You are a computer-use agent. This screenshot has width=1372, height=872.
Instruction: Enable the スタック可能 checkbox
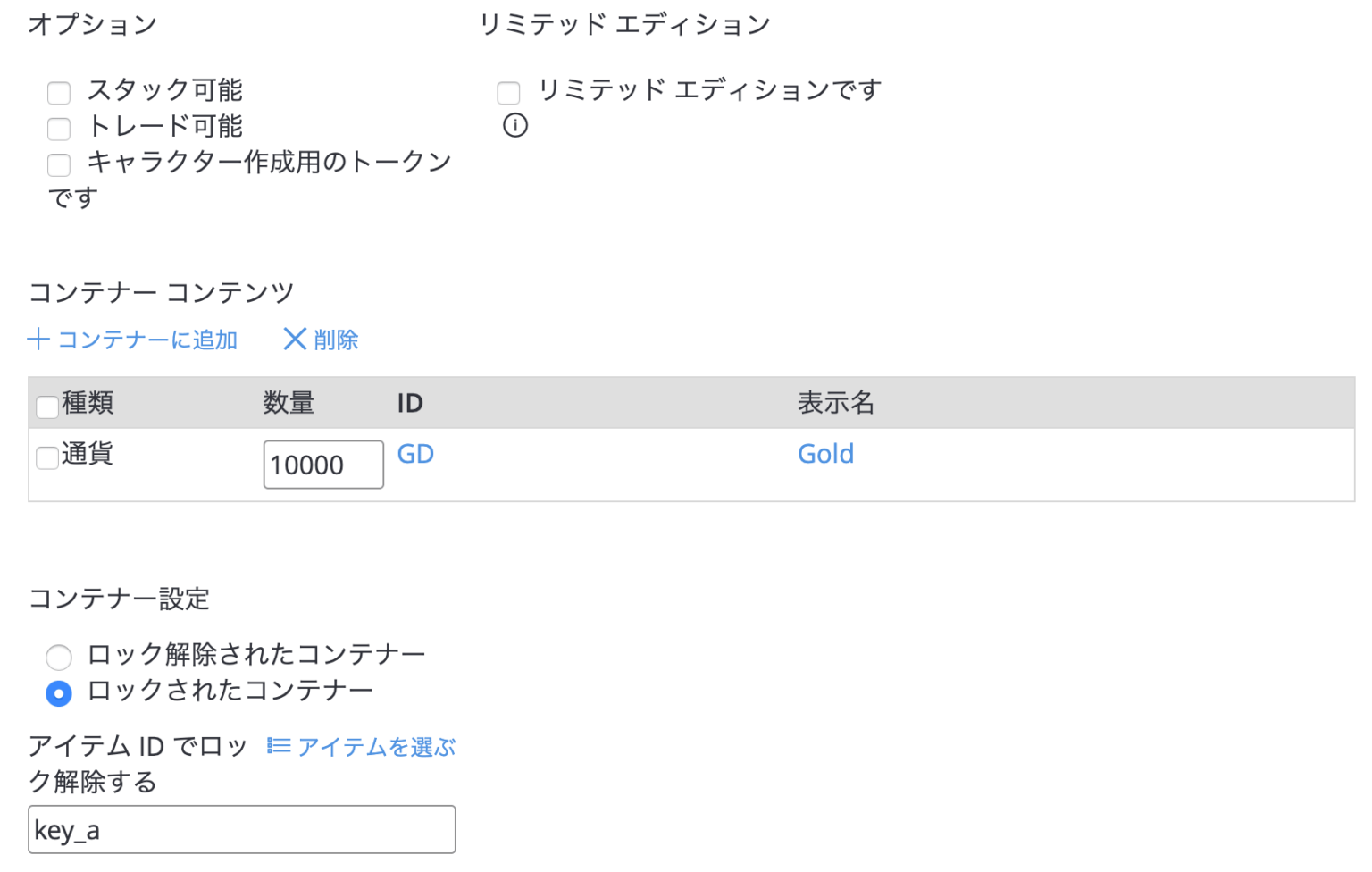click(x=59, y=93)
